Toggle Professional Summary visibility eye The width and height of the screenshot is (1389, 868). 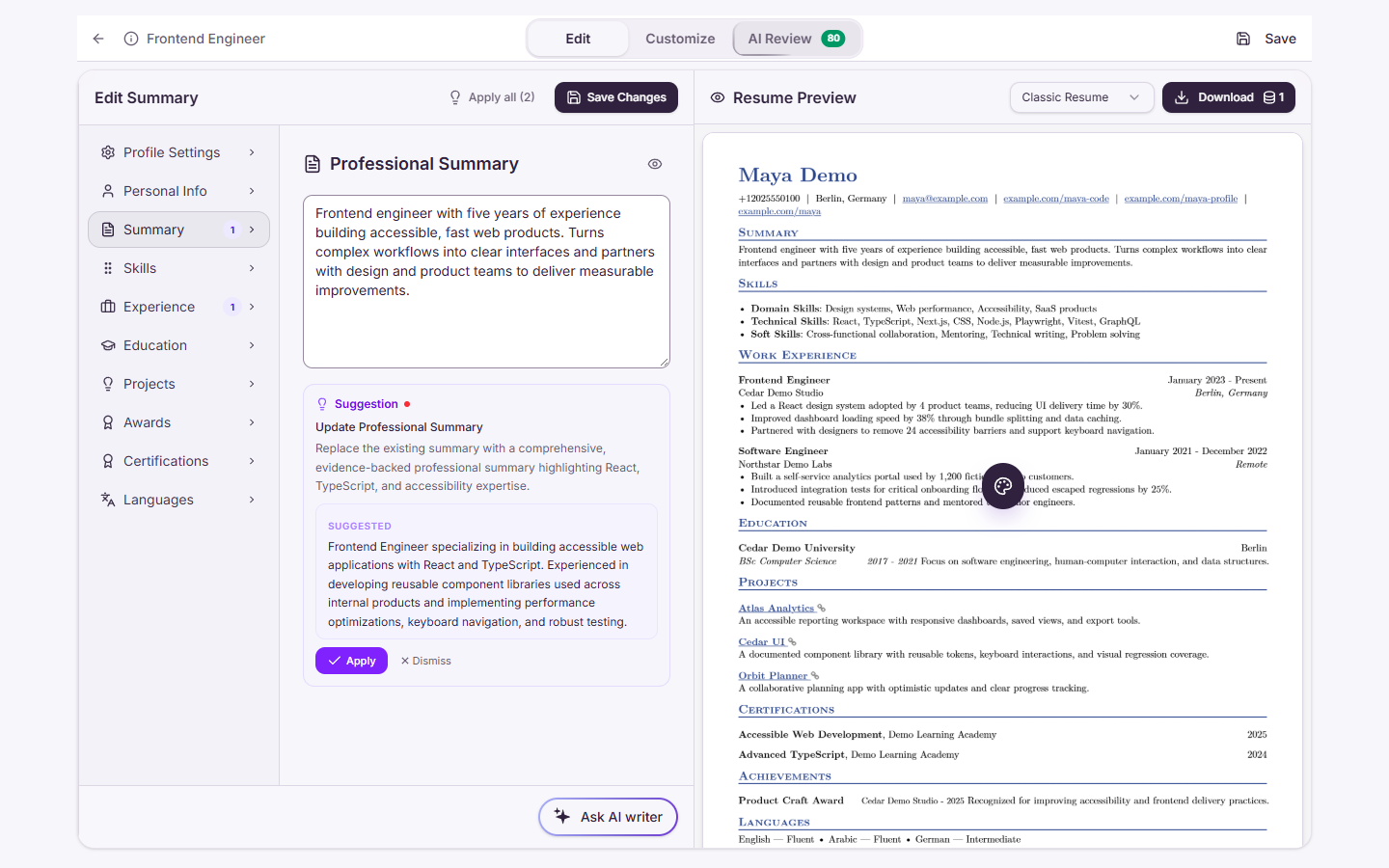[x=655, y=164]
